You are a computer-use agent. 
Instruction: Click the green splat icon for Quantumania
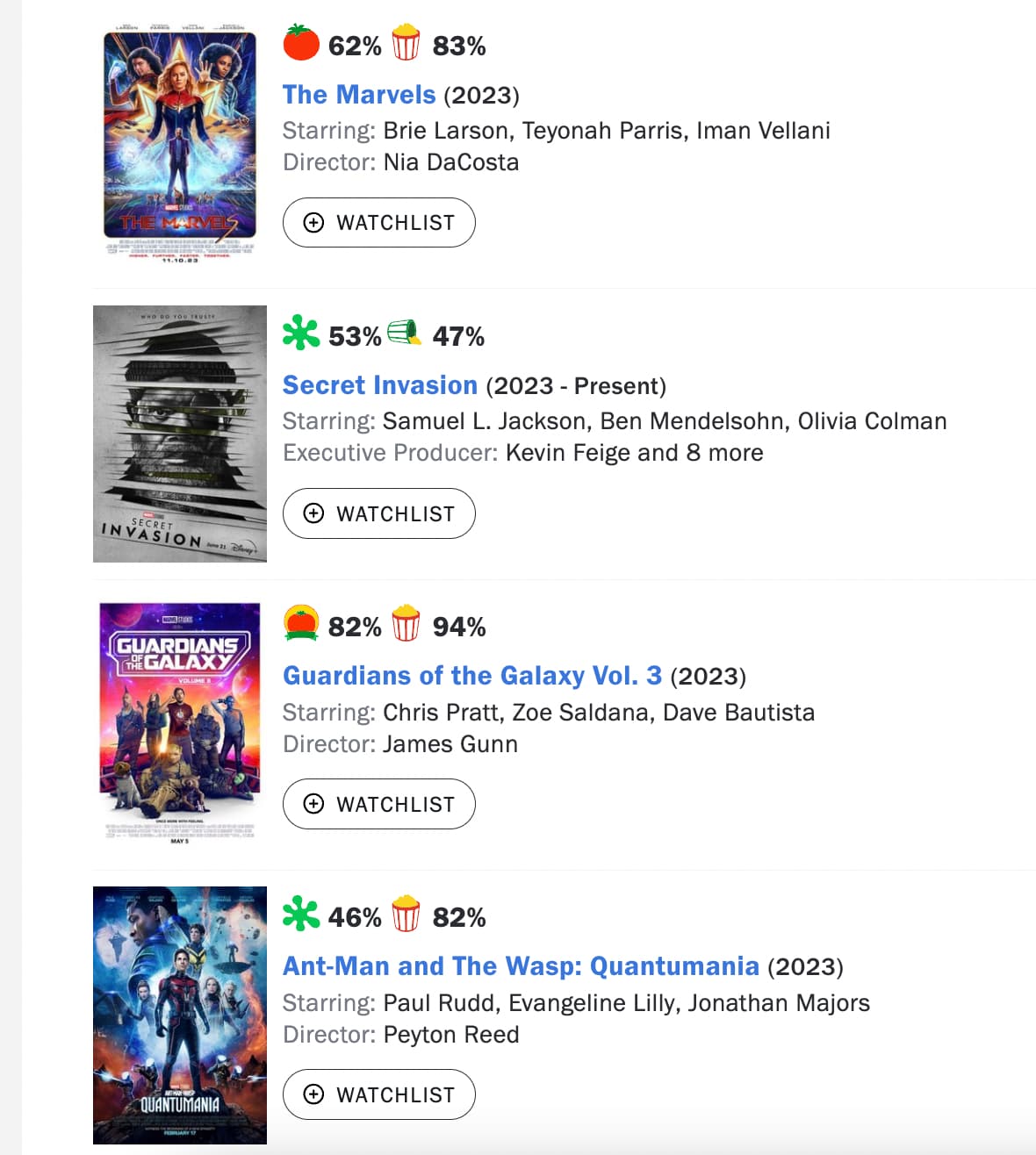[x=301, y=914]
